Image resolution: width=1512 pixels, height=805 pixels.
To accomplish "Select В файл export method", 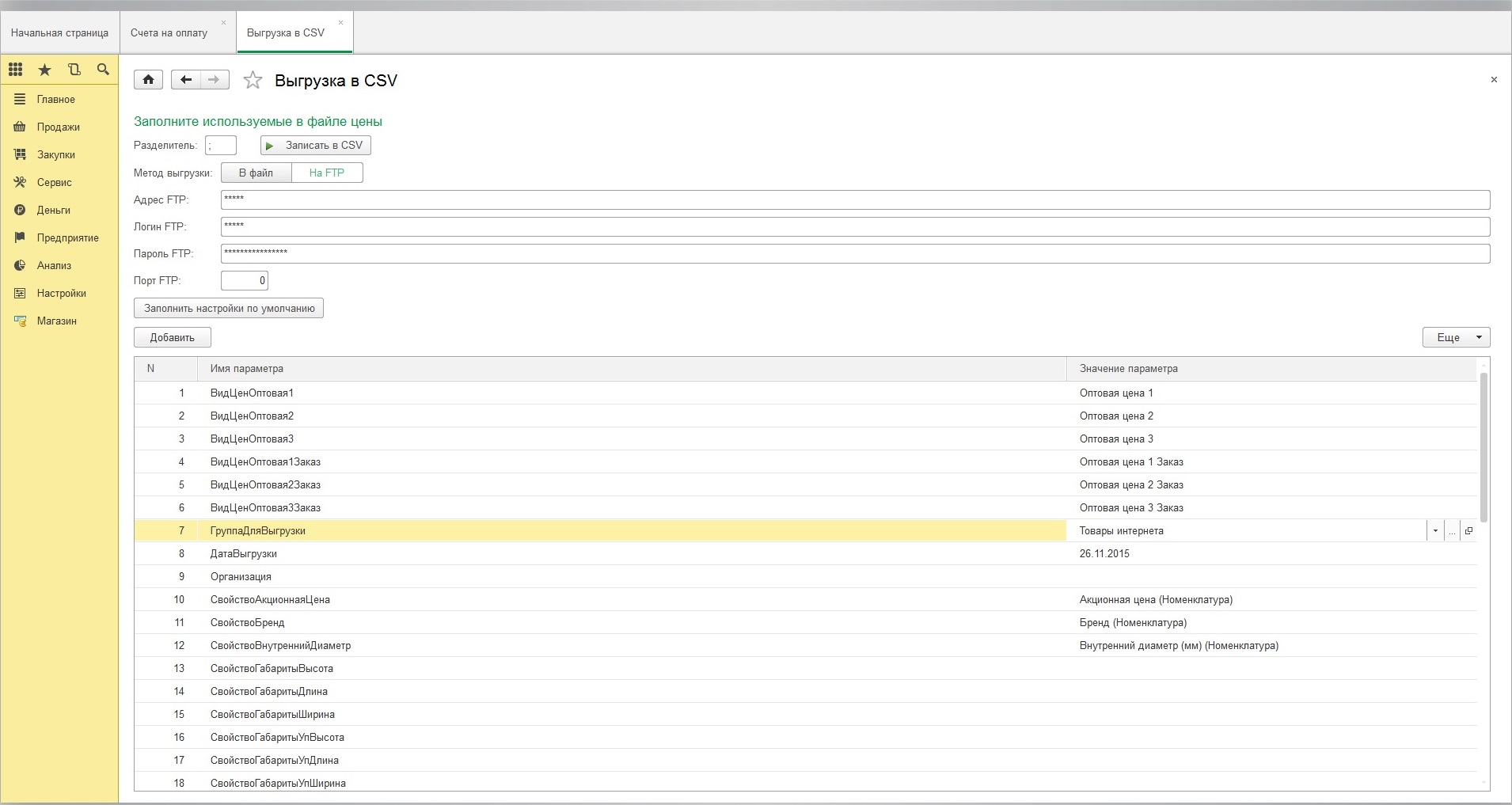I will click(256, 173).
